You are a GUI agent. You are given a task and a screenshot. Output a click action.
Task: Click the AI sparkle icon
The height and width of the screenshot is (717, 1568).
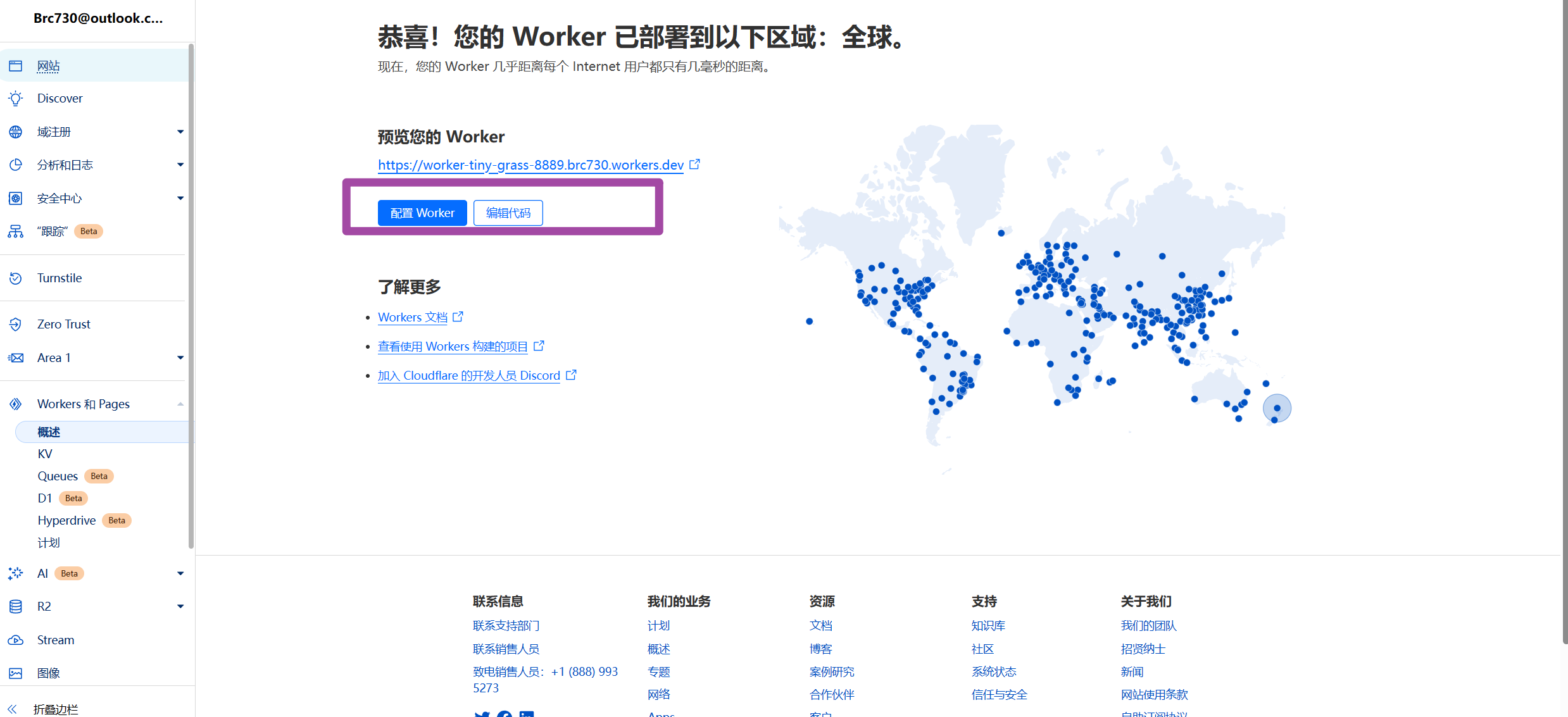(16, 573)
